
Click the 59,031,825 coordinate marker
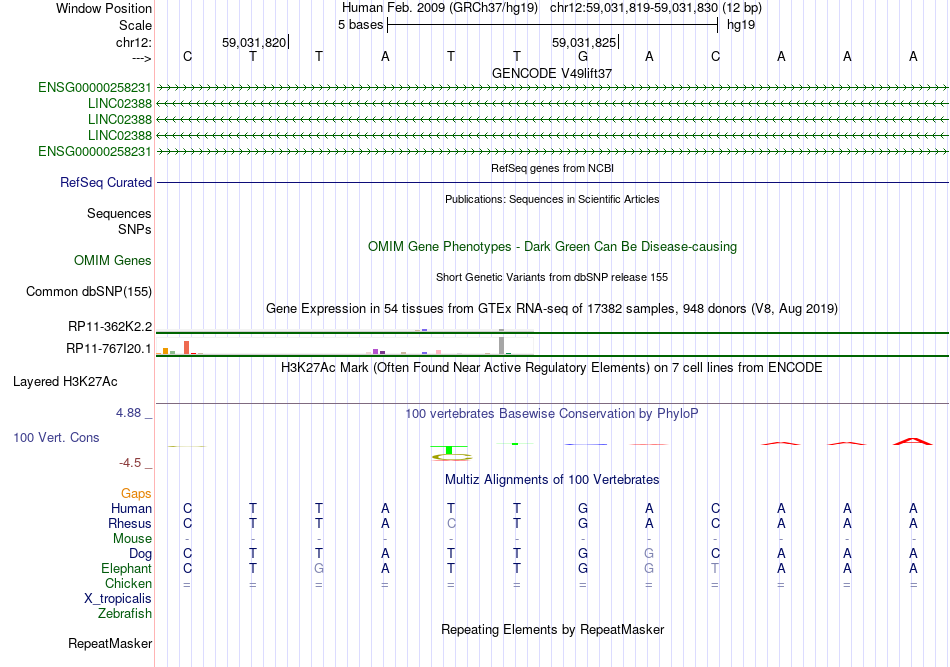coord(585,42)
